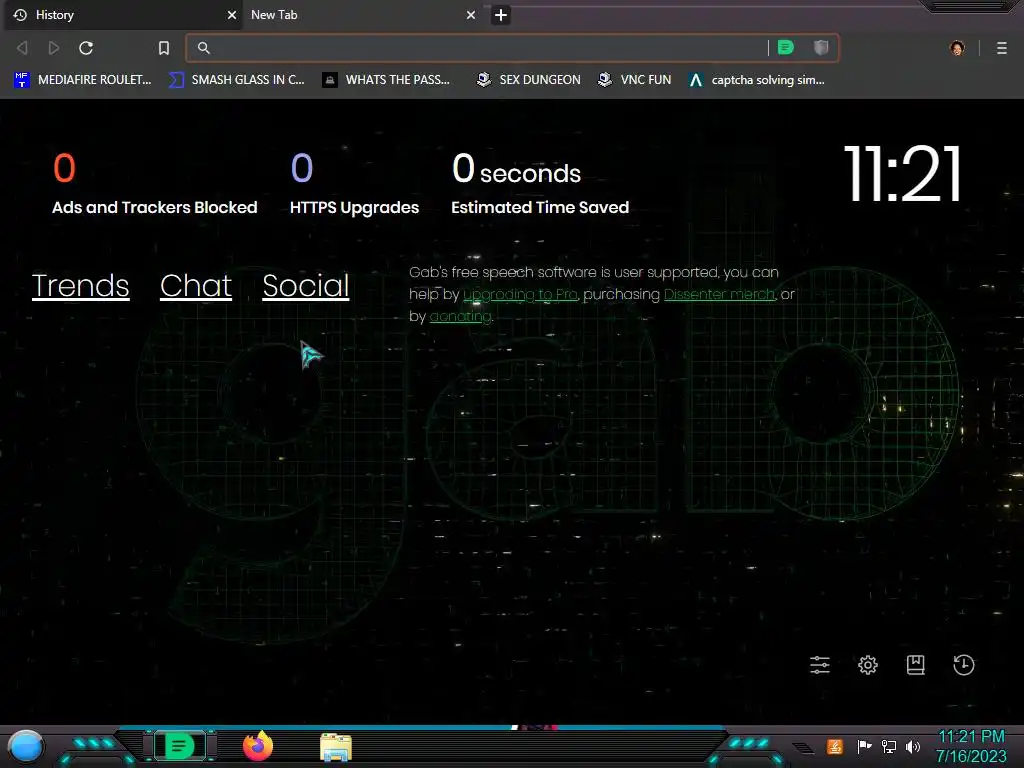Viewport: 1024px width, 768px height.
Task: Open the Chat link
Action: click(196, 286)
